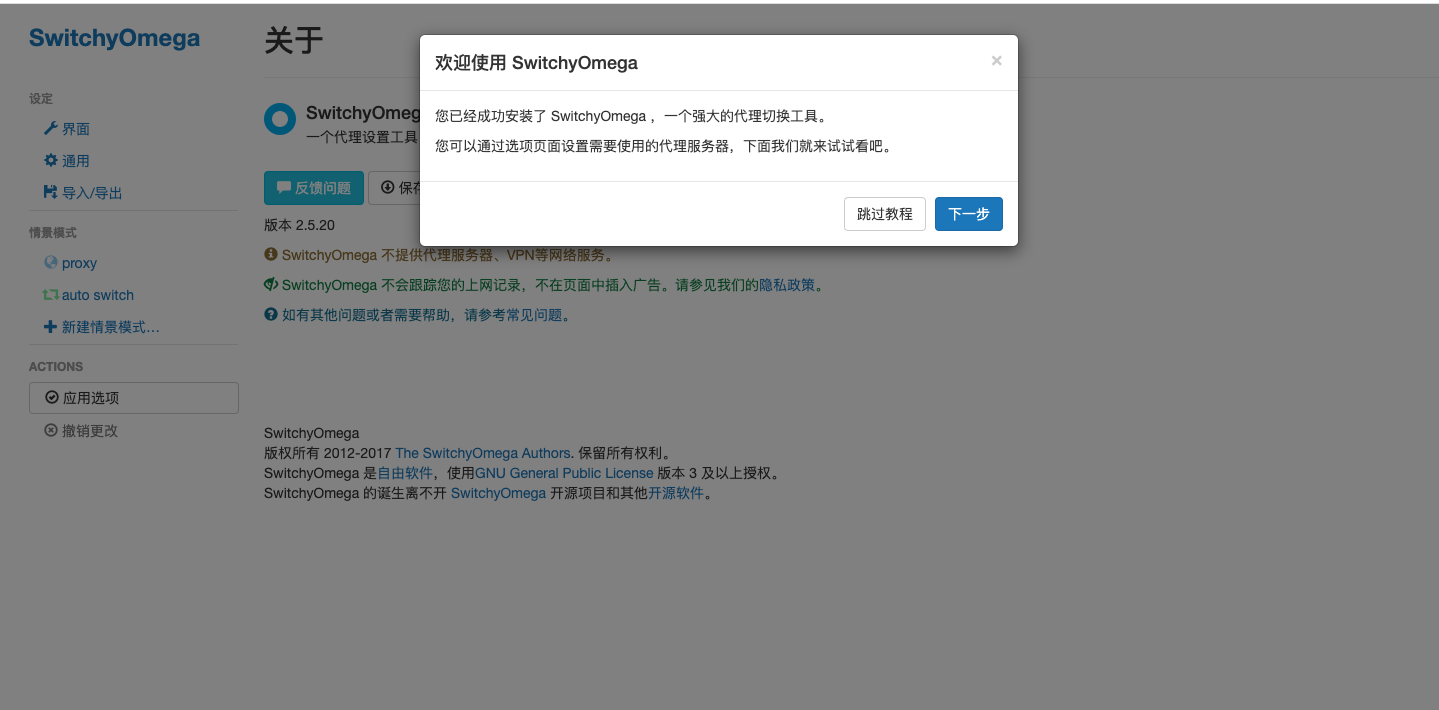Click the eye-slash icon before the privacy notice
Image resolution: width=1439 pixels, height=710 pixels.
270,284
